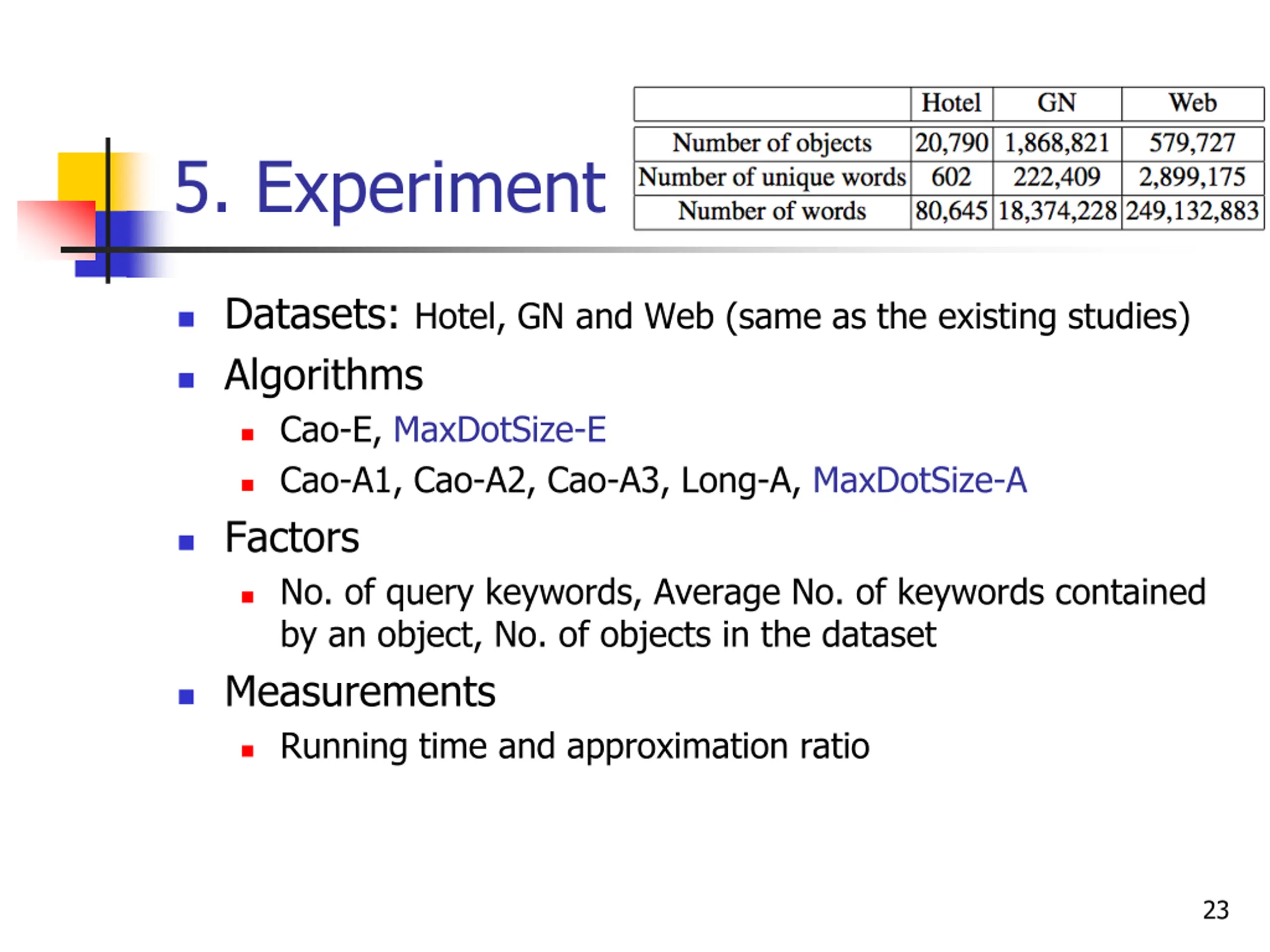Click the table cell "249,132,883"

pyautogui.click(x=1193, y=211)
